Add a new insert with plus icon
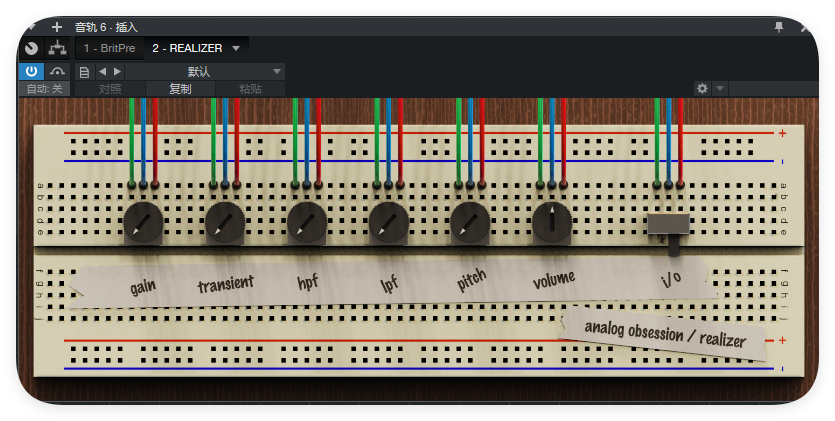Image resolution: width=835 pixels, height=421 pixels. coord(57,27)
